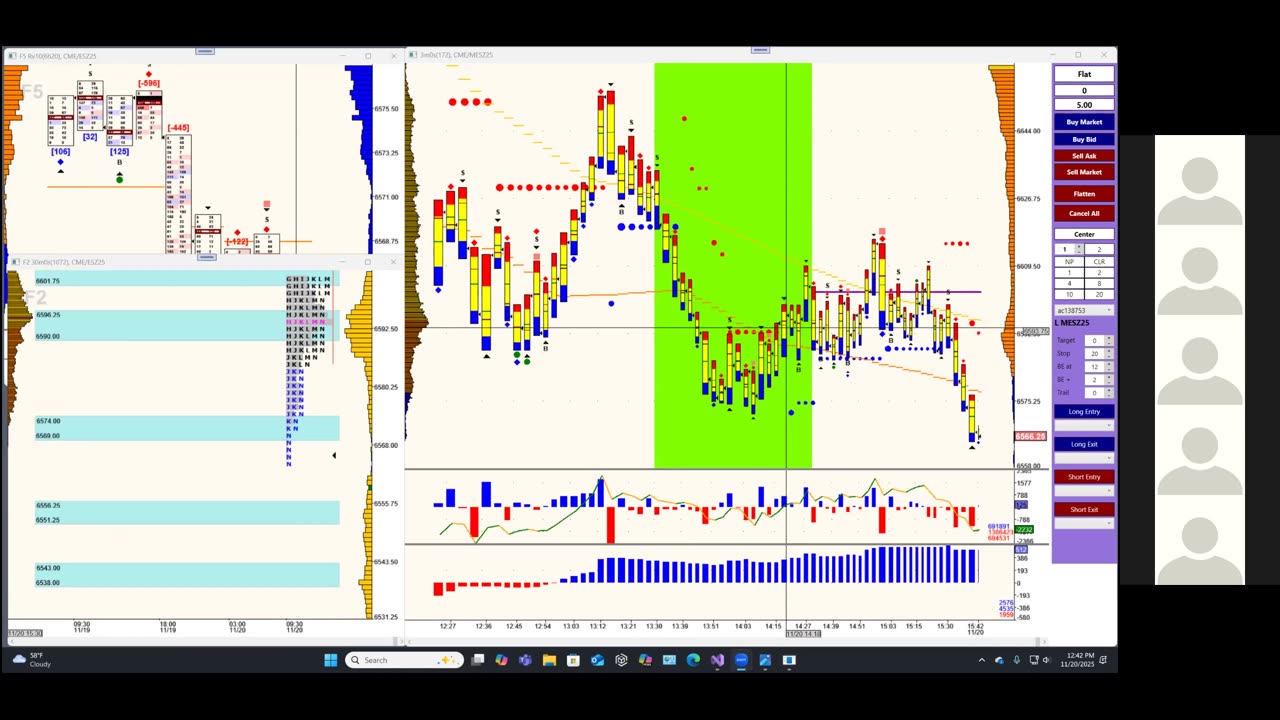Click the Flat position status field

pos(1084,74)
